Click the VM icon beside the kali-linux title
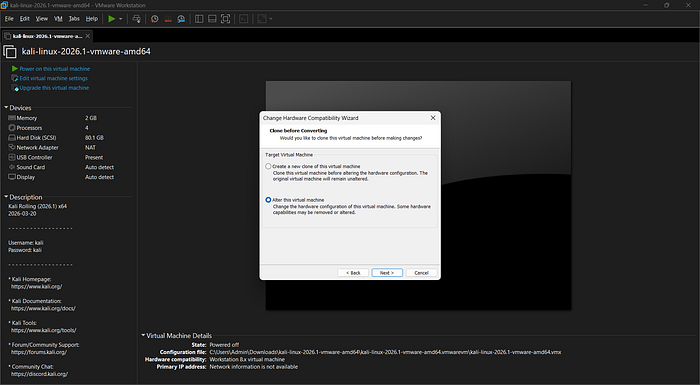This screenshot has height=385, width=700. pyautogui.click(x=10, y=52)
